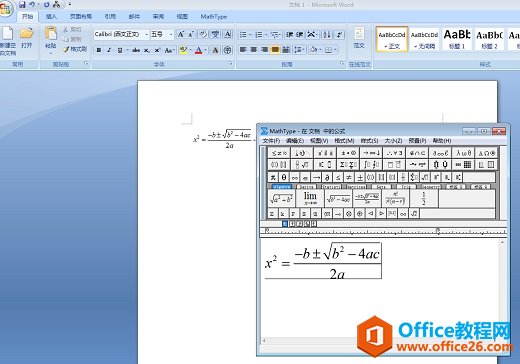The height and width of the screenshot is (364, 520).
Task: Switch to the 页面布局 ribbon tab
Action: (x=80, y=16)
